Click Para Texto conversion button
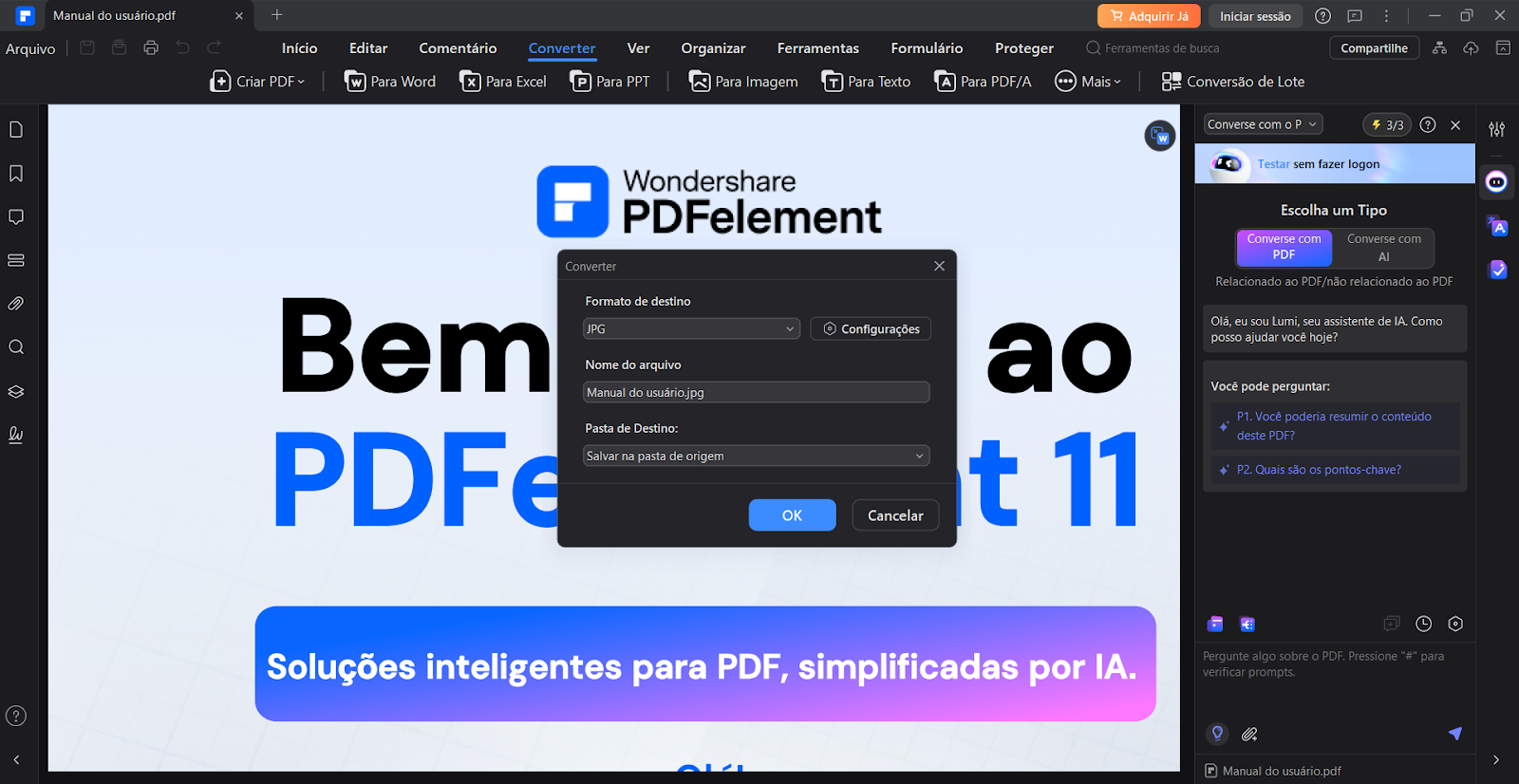The width and height of the screenshot is (1519, 784). click(866, 82)
